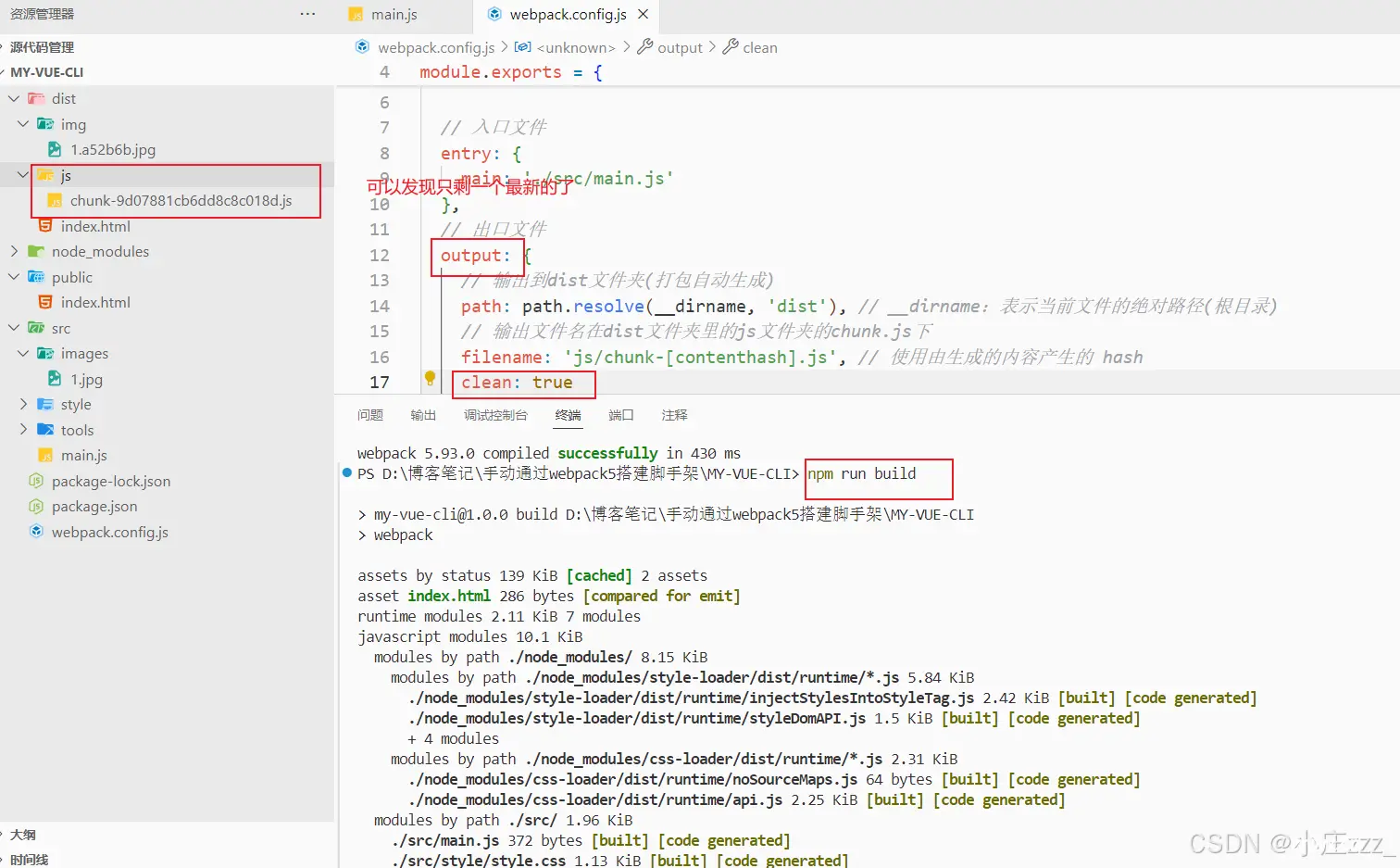The width and height of the screenshot is (1400, 868).
Task: Click the unknown symbol breadcrumb icon
Action: [x=523, y=46]
